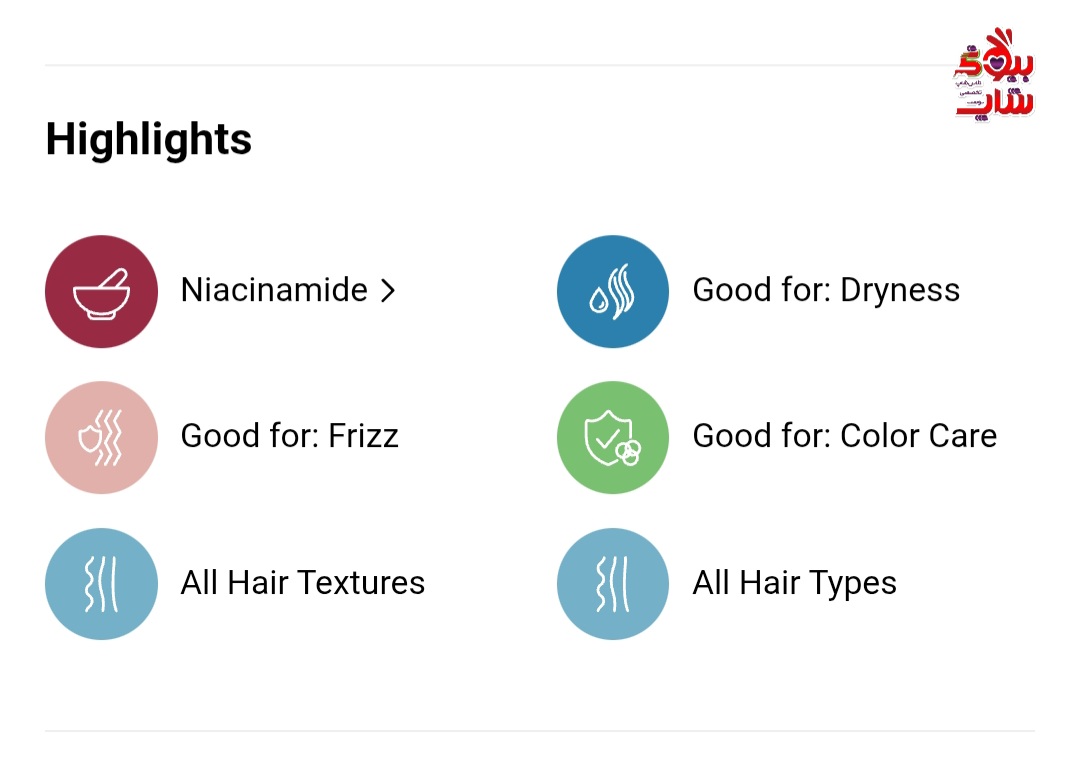This screenshot has width=1080, height=758.
Task: Click the Niacinamide mortar bowl icon
Action: pos(101,291)
